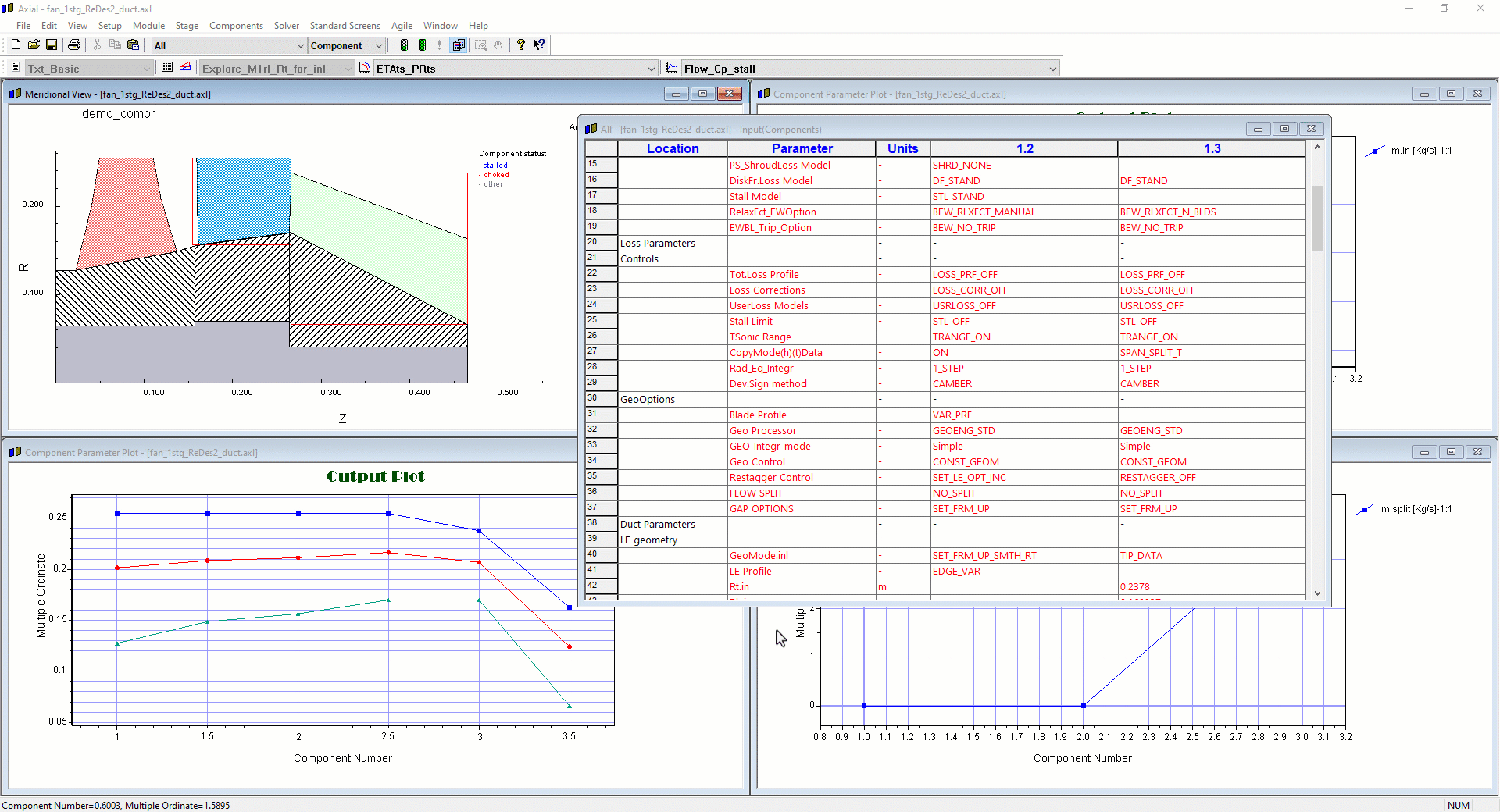Click the second green traffic light icon

(x=423, y=45)
